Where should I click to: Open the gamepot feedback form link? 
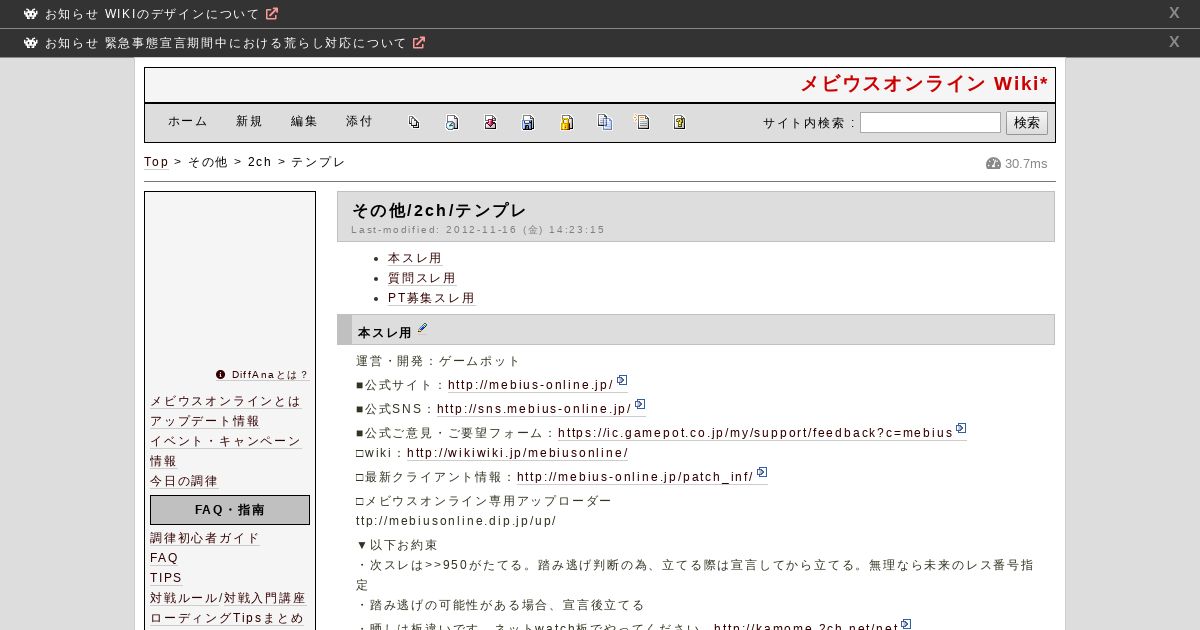click(756, 433)
